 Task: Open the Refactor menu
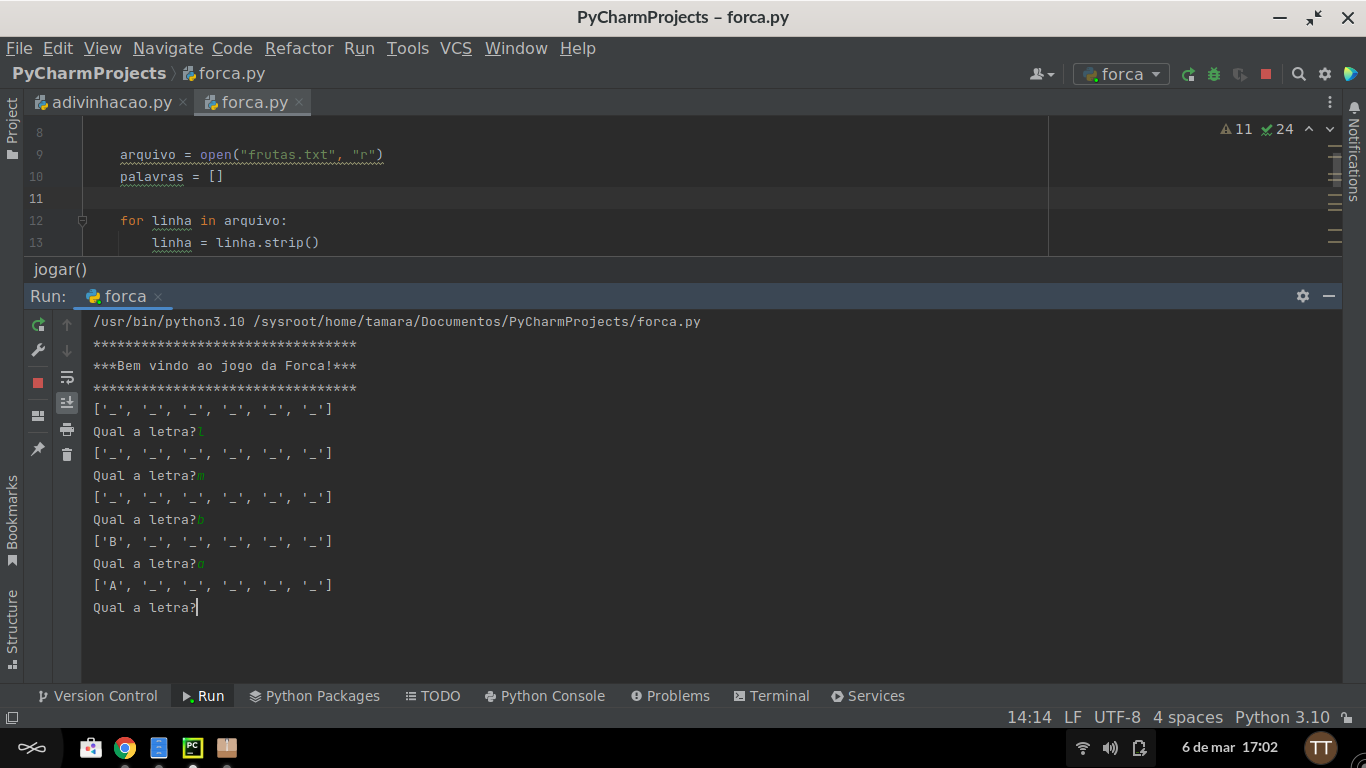pos(299,48)
